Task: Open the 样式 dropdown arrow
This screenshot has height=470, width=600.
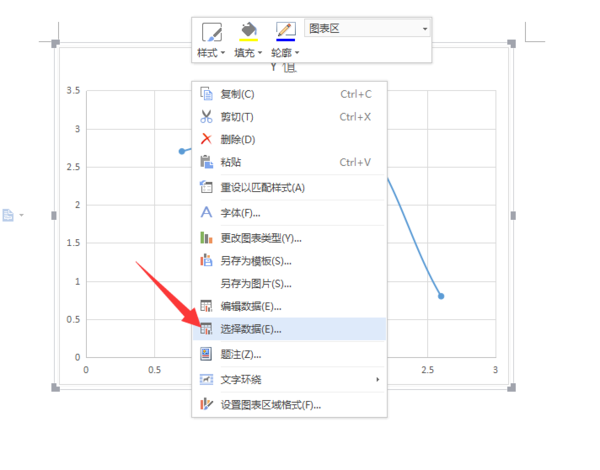Action: [223, 52]
